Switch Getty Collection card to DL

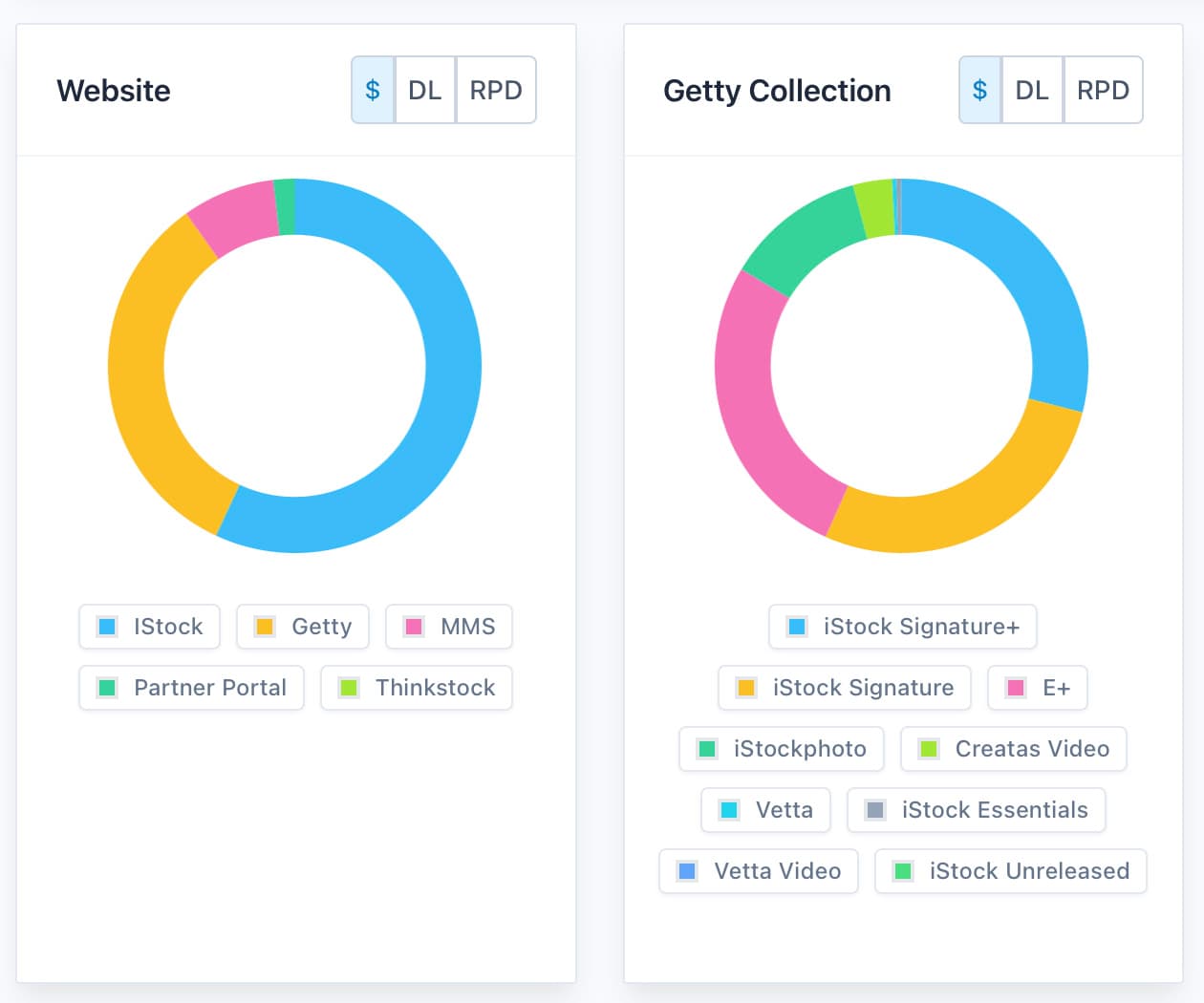[1032, 91]
